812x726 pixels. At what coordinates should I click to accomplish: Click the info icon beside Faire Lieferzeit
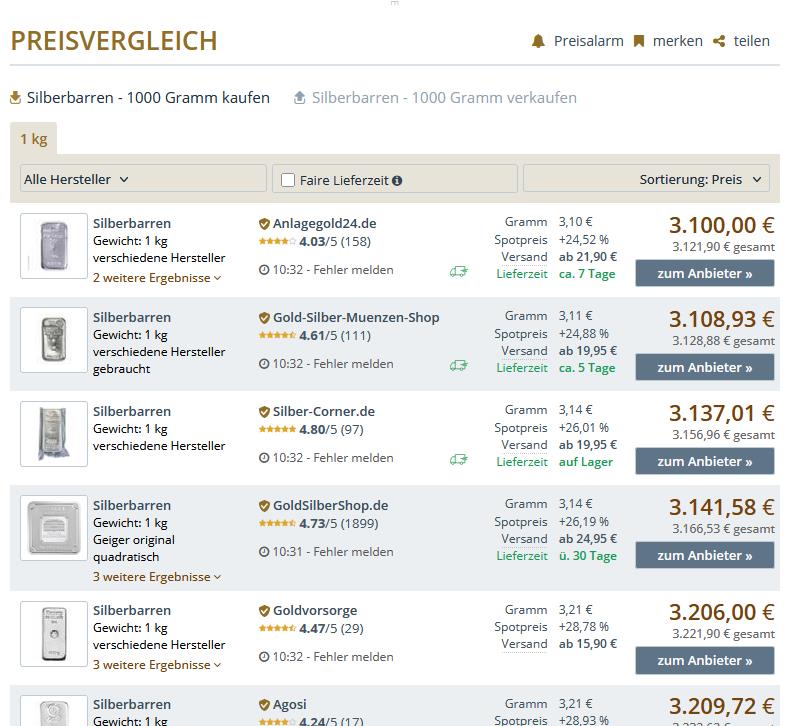(x=397, y=180)
